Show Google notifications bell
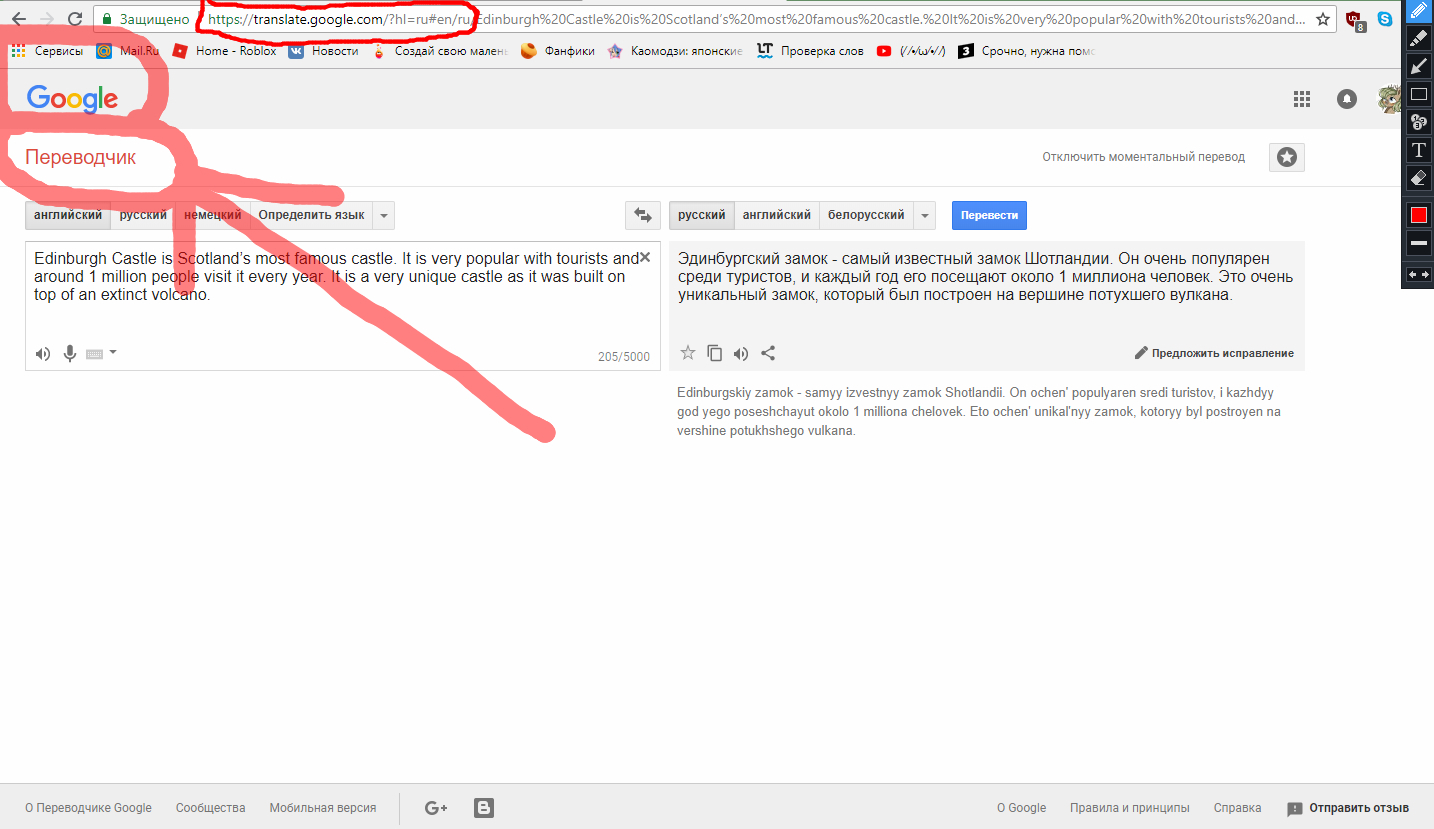1434x829 pixels. click(x=1347, y=98)
